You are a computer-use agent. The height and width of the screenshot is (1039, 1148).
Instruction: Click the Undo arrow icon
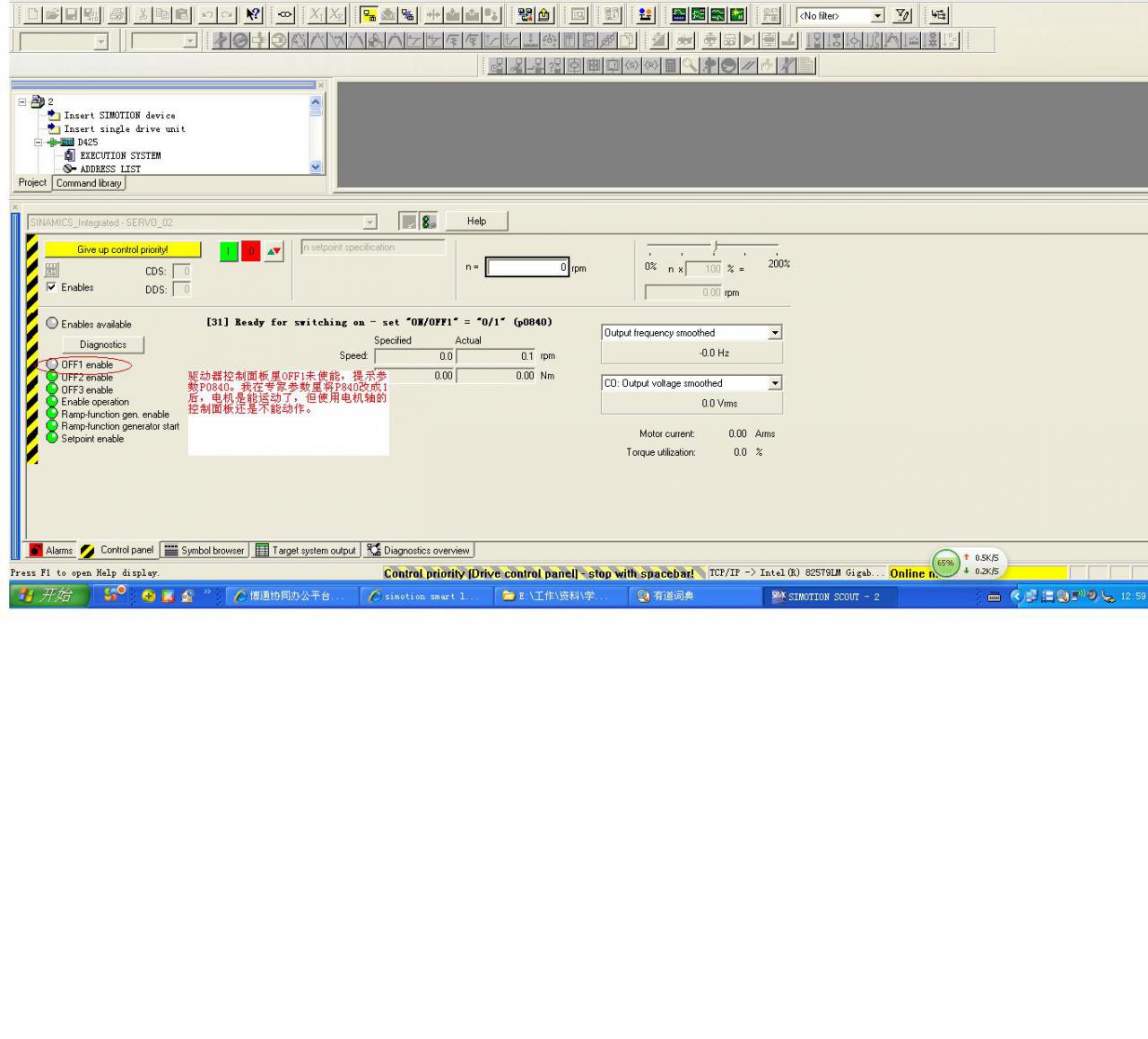click(x=207, y=14)
